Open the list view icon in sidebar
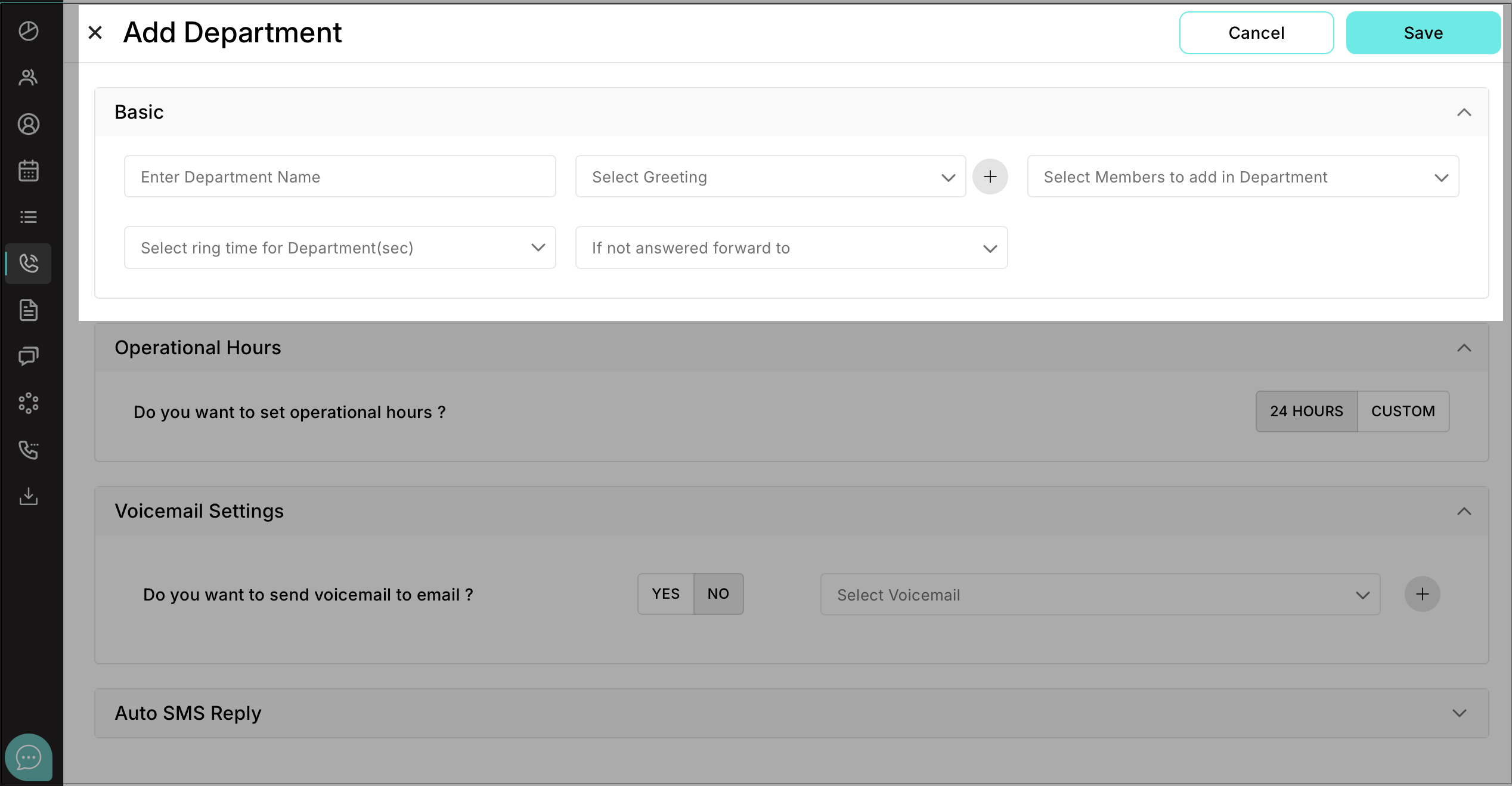The height and width of the screenshot is (786, 1512). [x=29, y=217]
